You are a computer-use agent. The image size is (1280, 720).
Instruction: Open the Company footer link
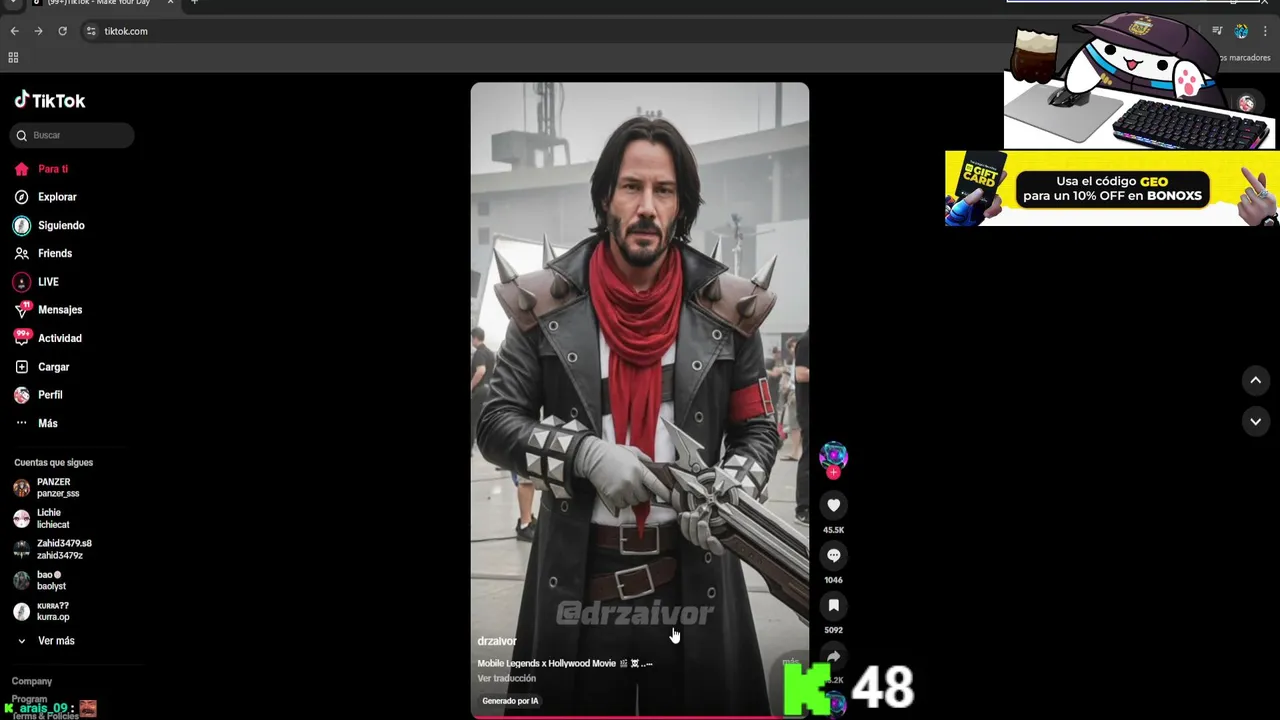32,681
